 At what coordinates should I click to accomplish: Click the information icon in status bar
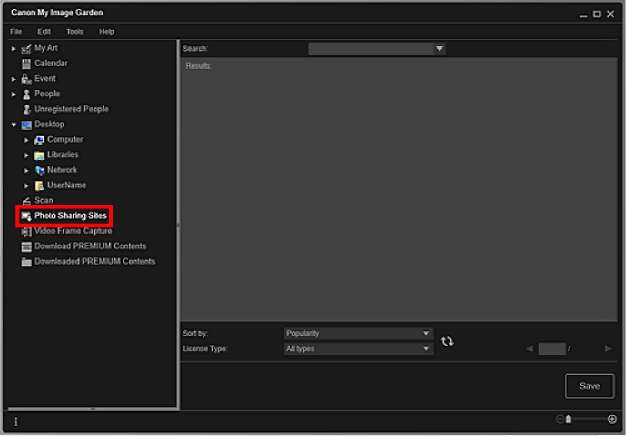(15, 421)
